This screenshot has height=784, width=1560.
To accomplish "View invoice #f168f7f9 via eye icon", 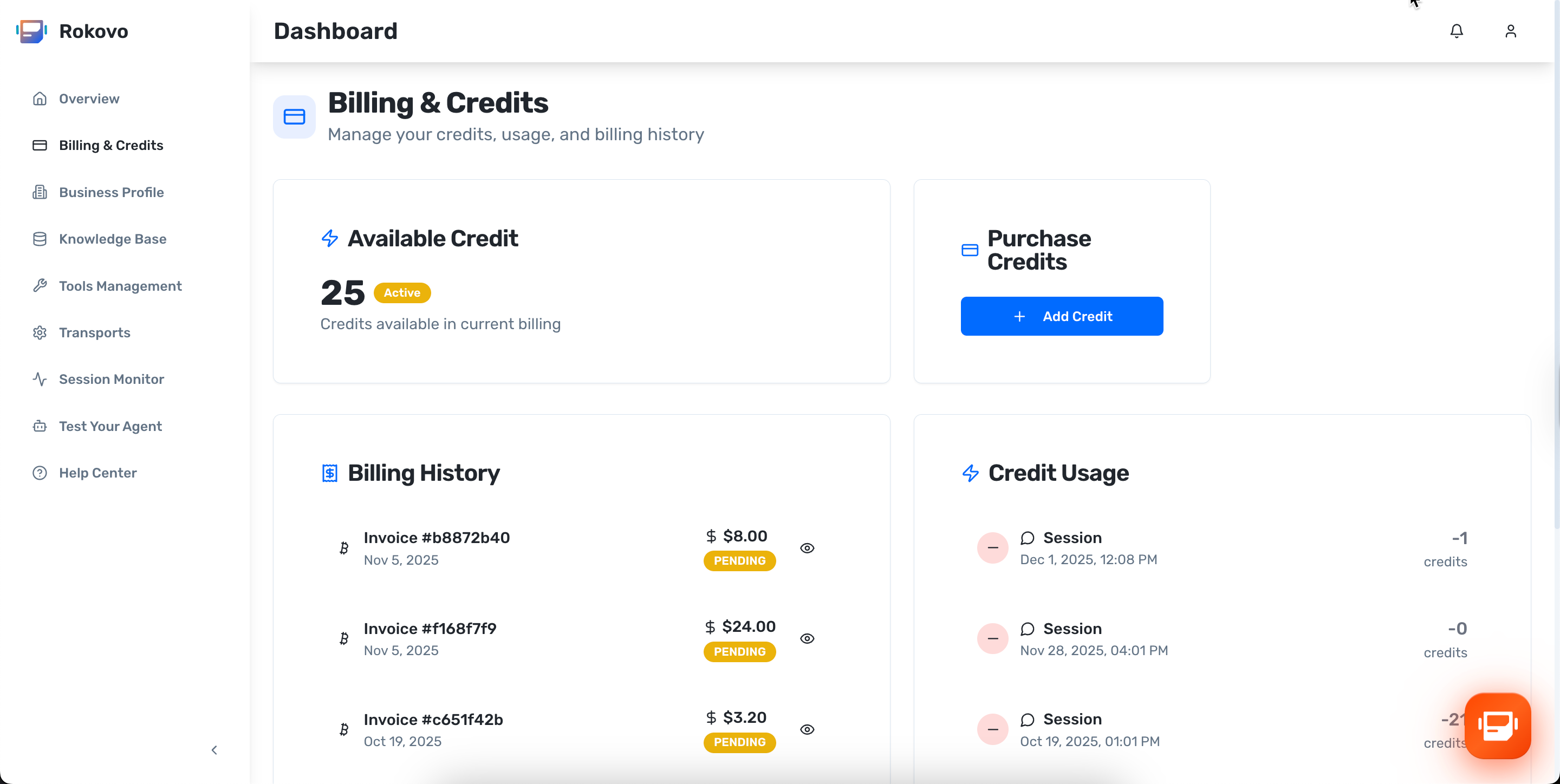I will coord(807,639).
